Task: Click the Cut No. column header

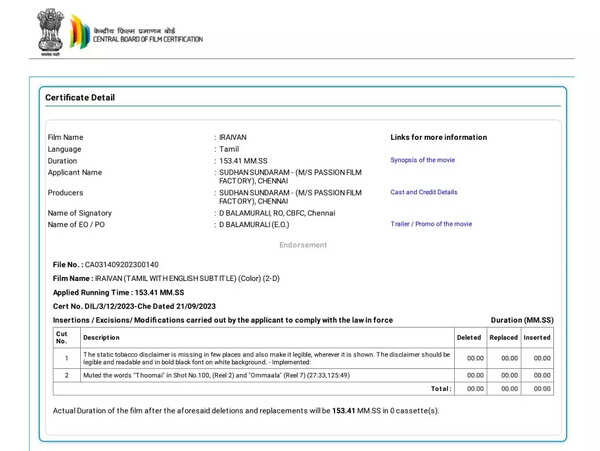Action: coord(62,337)
